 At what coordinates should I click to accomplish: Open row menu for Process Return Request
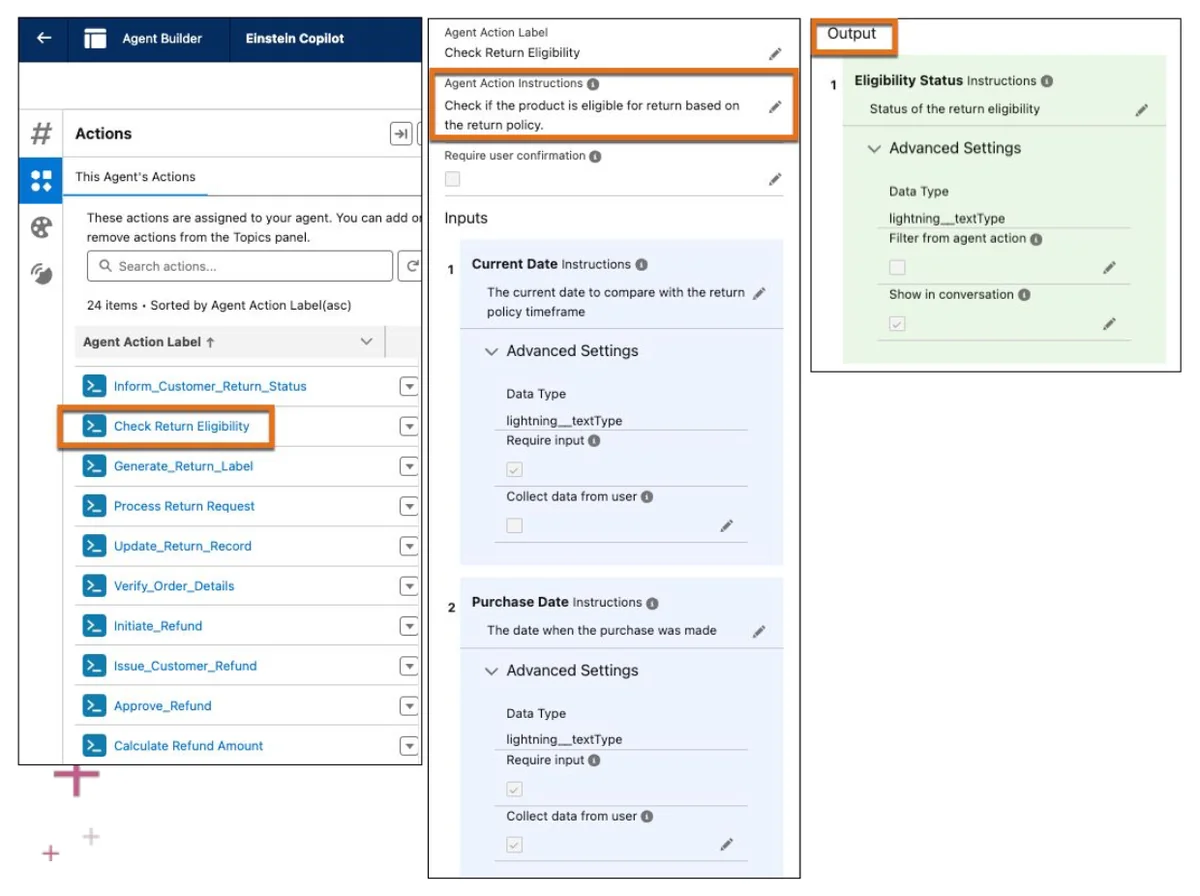pos(408,507)
